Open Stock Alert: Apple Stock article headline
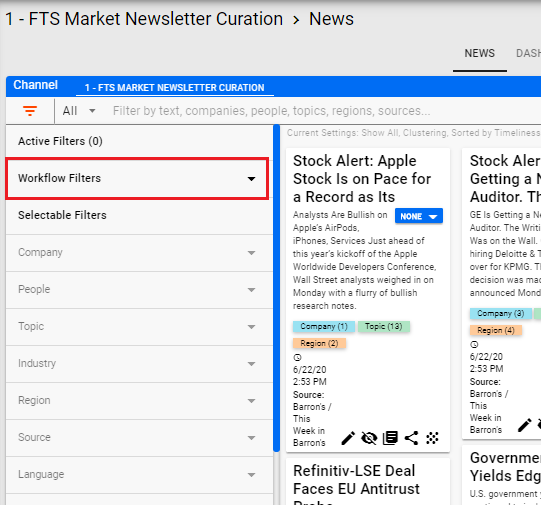541x505 pixels. [x=362, y=179]
